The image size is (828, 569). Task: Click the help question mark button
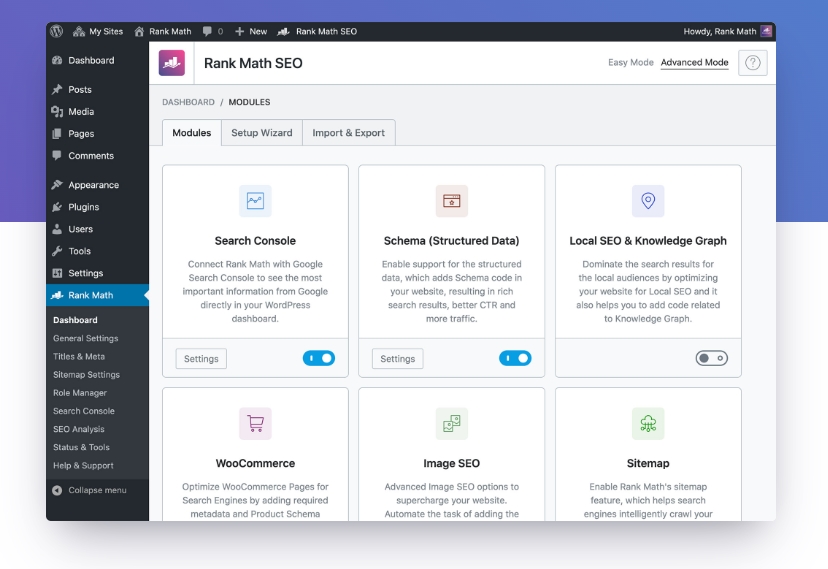click(x=752, y=63)
